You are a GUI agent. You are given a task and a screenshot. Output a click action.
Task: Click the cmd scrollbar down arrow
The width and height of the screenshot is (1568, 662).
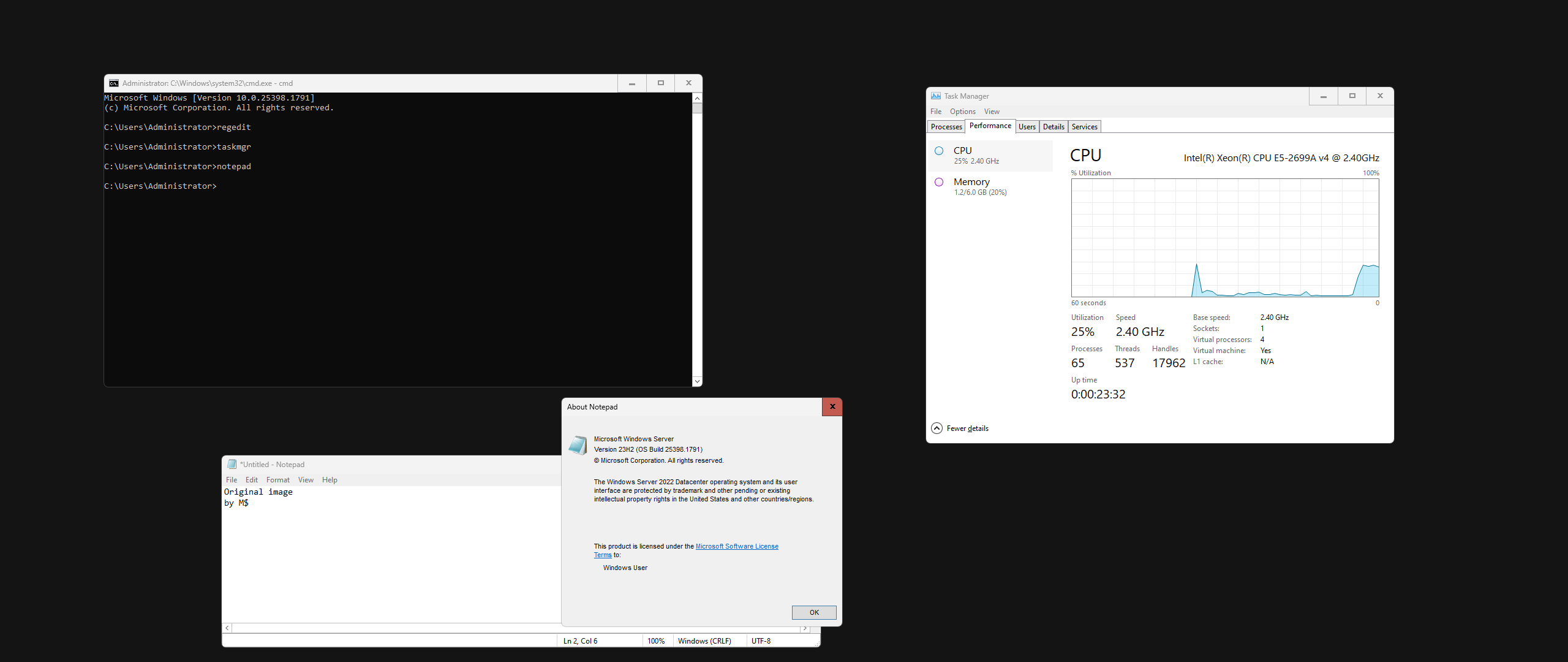(x=697, y=381)
